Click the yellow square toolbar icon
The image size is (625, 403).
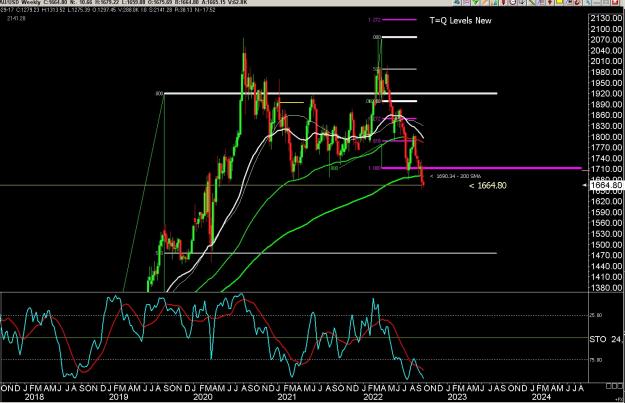[560, 2]
